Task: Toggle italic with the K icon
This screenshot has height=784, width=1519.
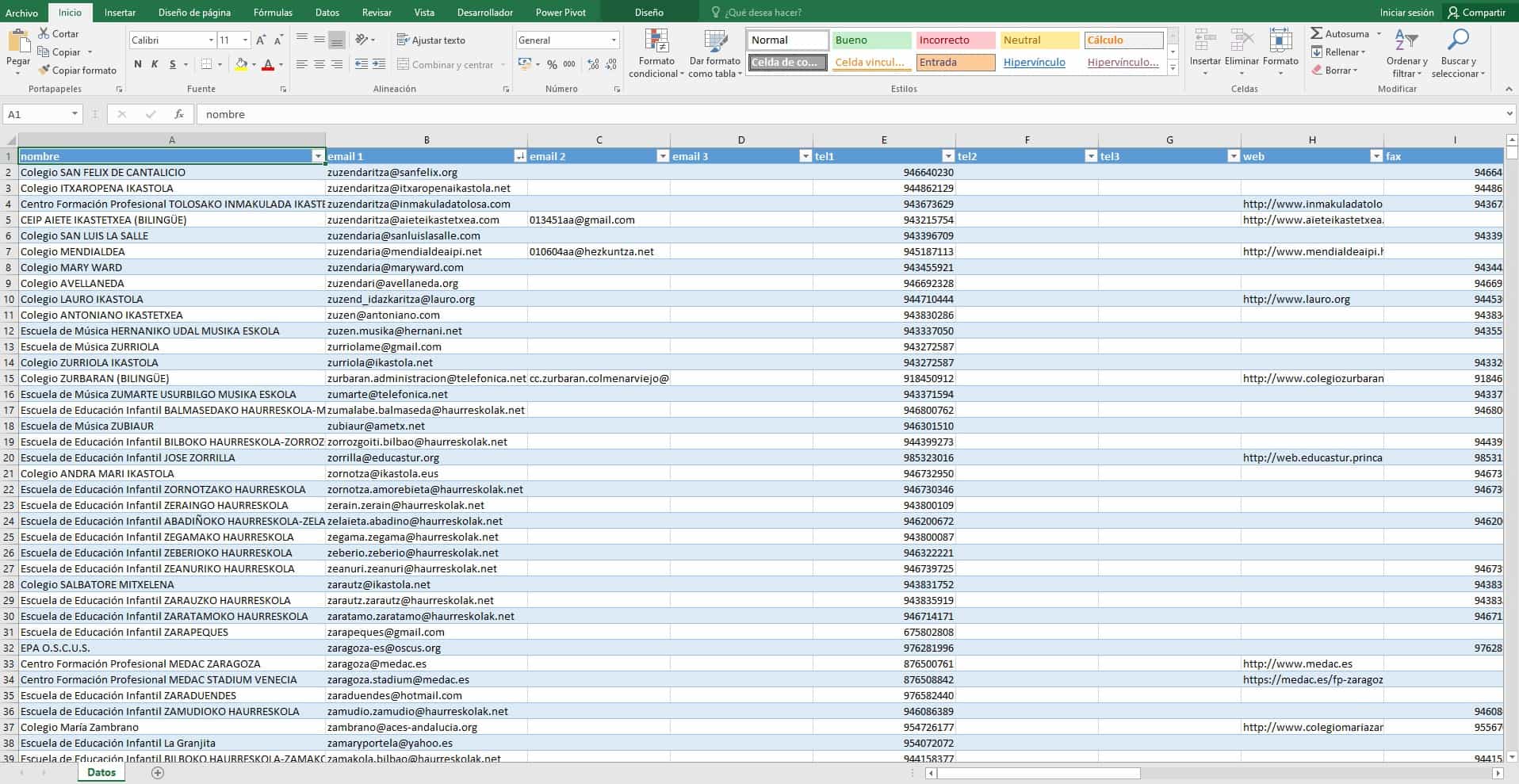Action: (155, 64)
